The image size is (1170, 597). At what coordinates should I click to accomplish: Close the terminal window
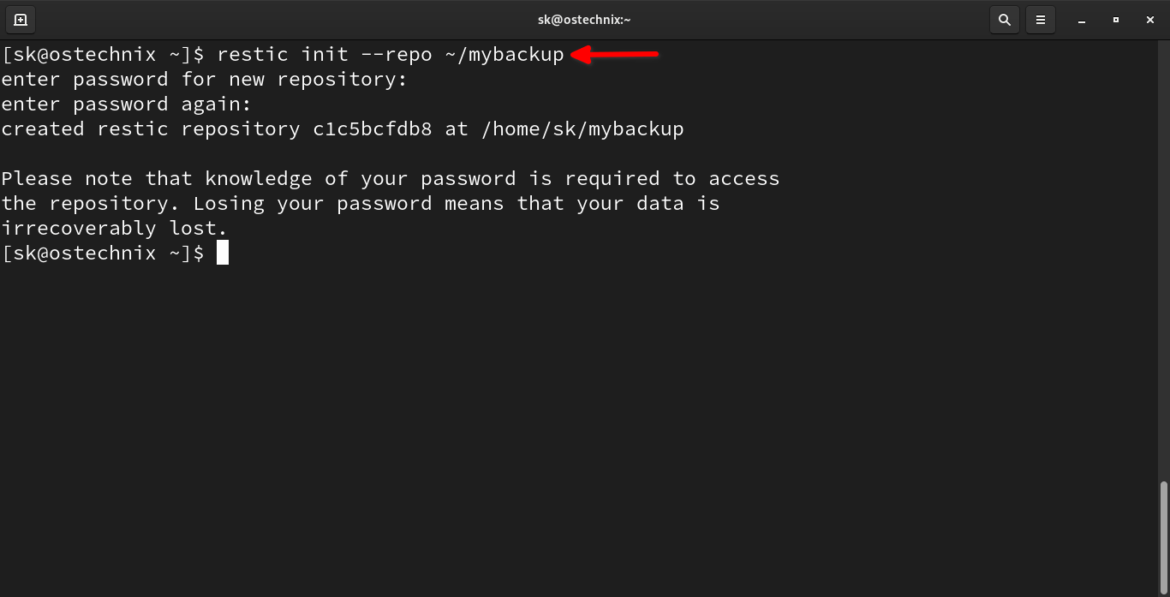[1150, 19]
